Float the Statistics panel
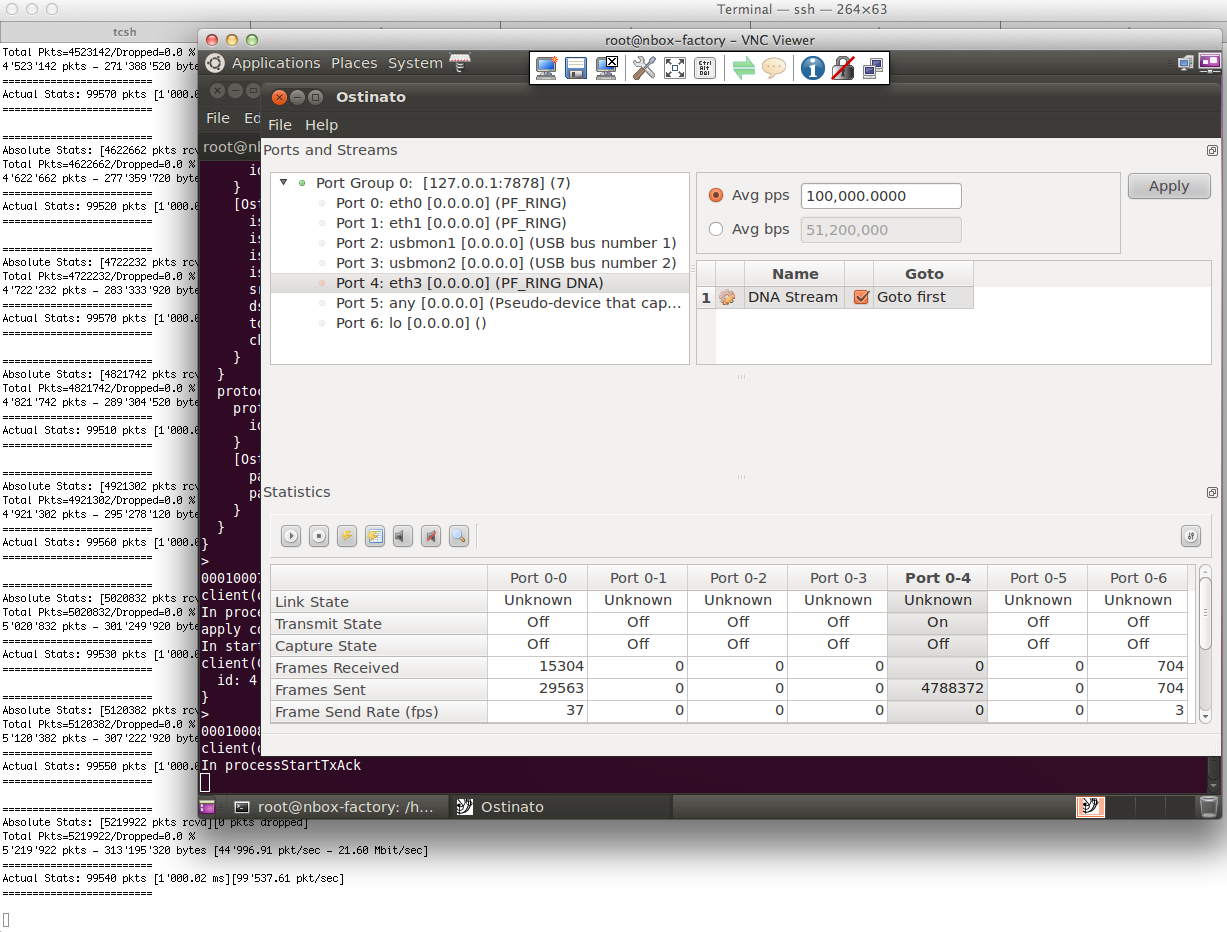Screen dimensions: 1227x932 pos(1212,492)
